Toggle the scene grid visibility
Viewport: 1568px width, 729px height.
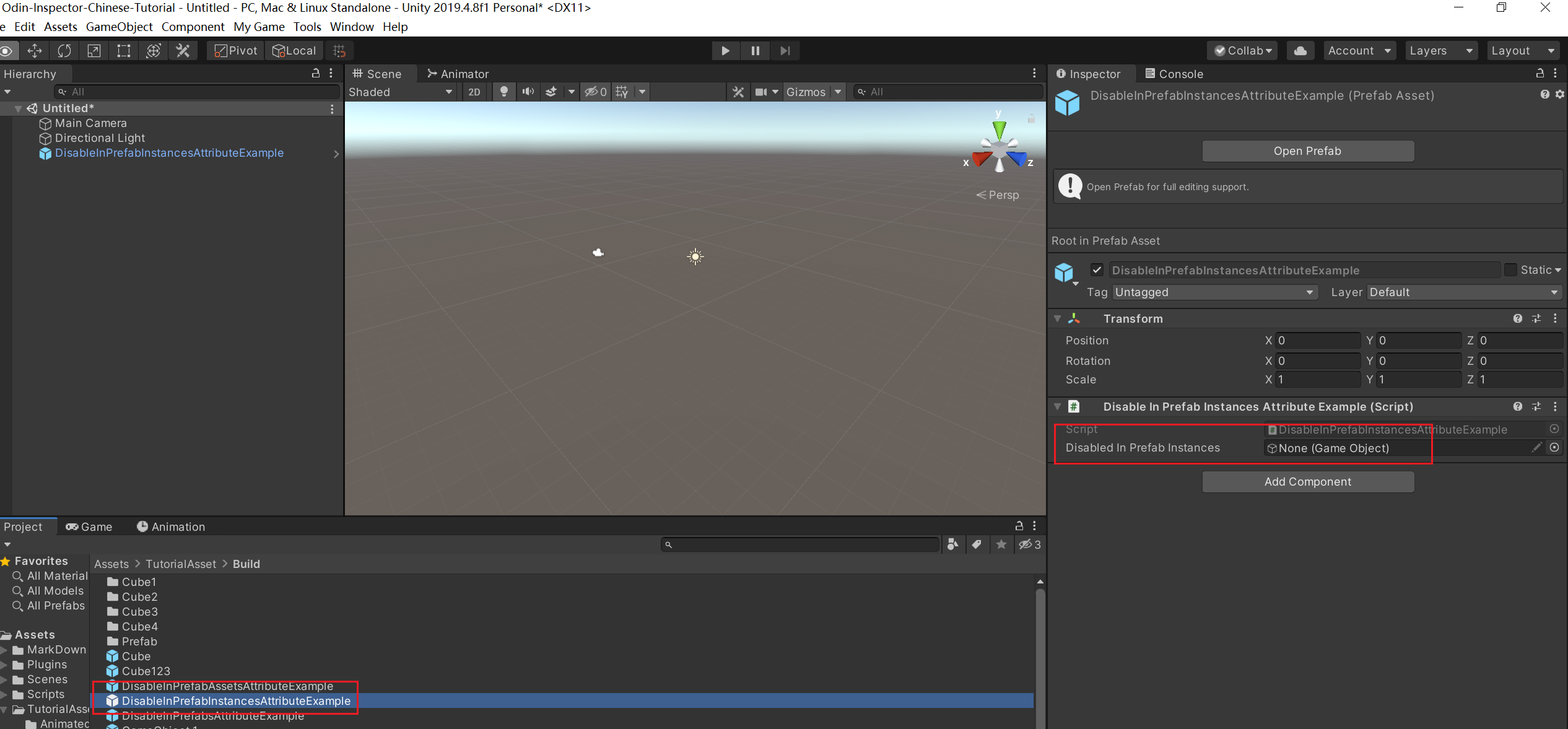tap(622, 92)
